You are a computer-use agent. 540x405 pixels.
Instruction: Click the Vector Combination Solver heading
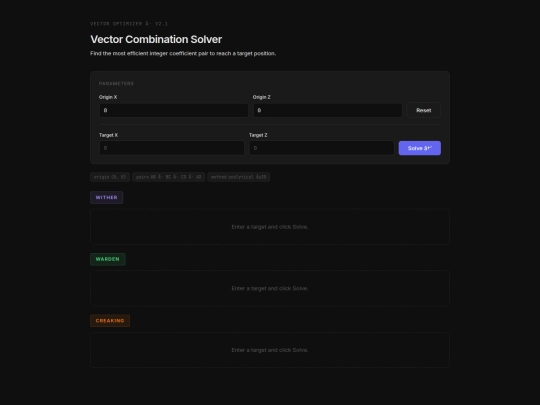tap(156, 39)
